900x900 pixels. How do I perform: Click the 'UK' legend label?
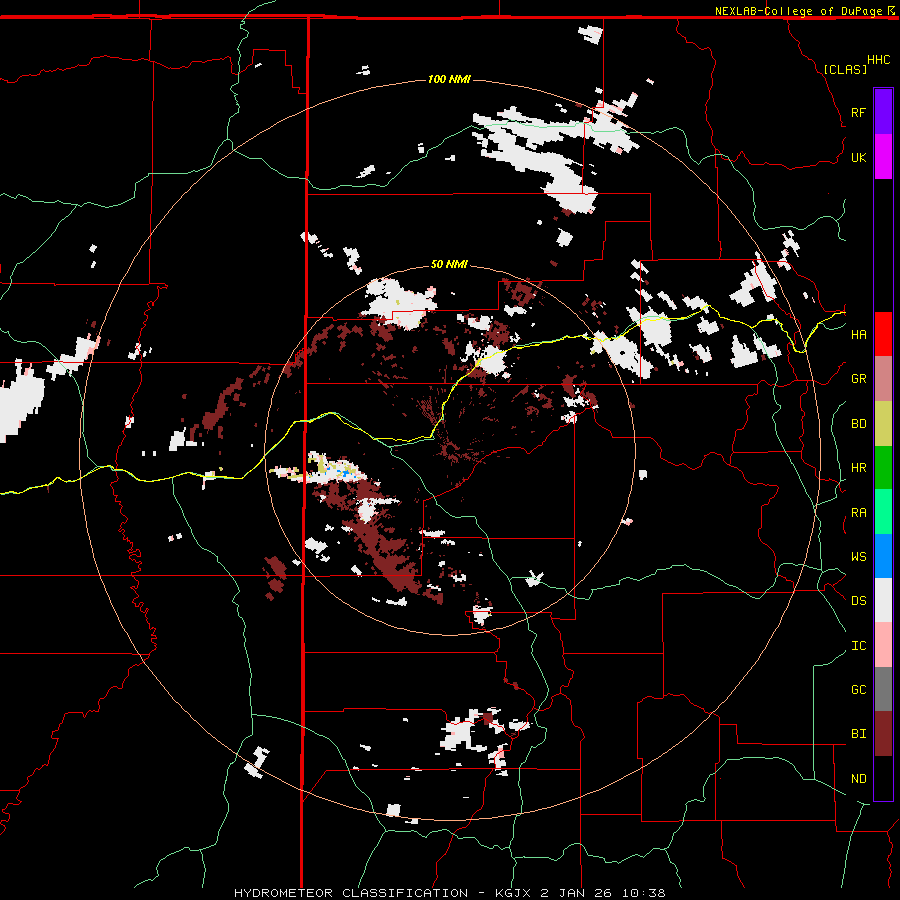pyautogui.click(x=858, y=157)
